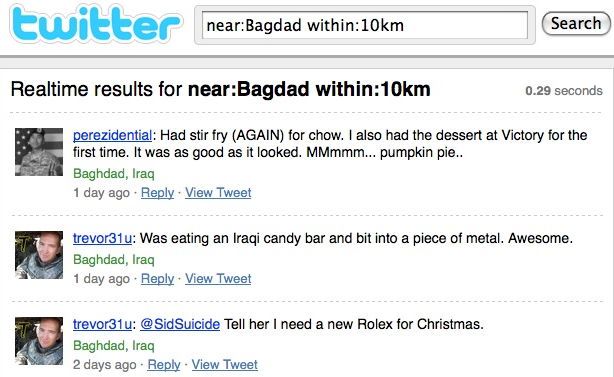Open perezidential username link
Image resolution: width=614 pixels, height=377 pixels.
112,135
